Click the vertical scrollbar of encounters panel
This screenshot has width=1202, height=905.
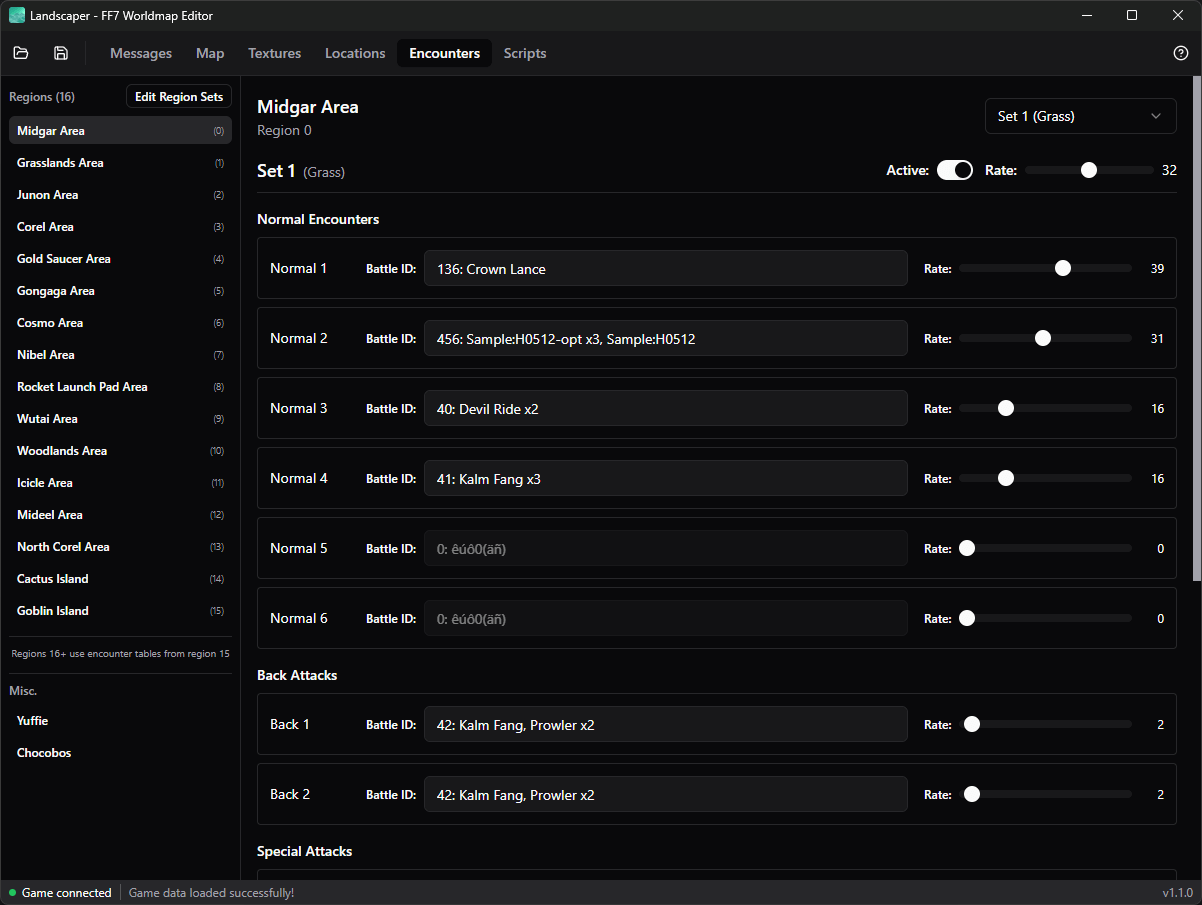click(1197, 328)
